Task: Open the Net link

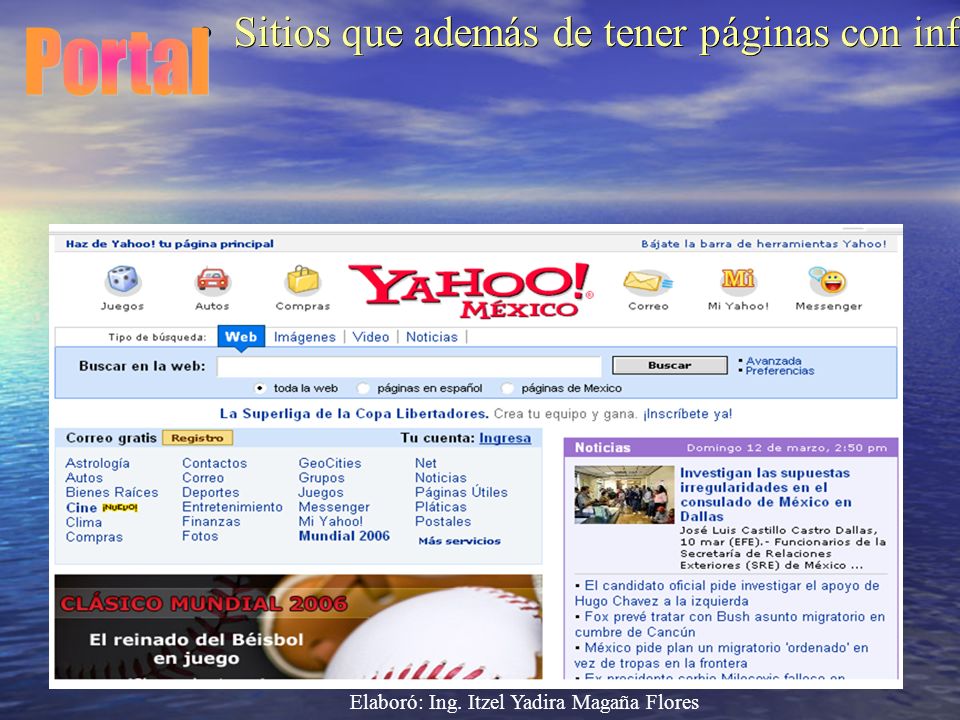Action: (x=426, y=463)
